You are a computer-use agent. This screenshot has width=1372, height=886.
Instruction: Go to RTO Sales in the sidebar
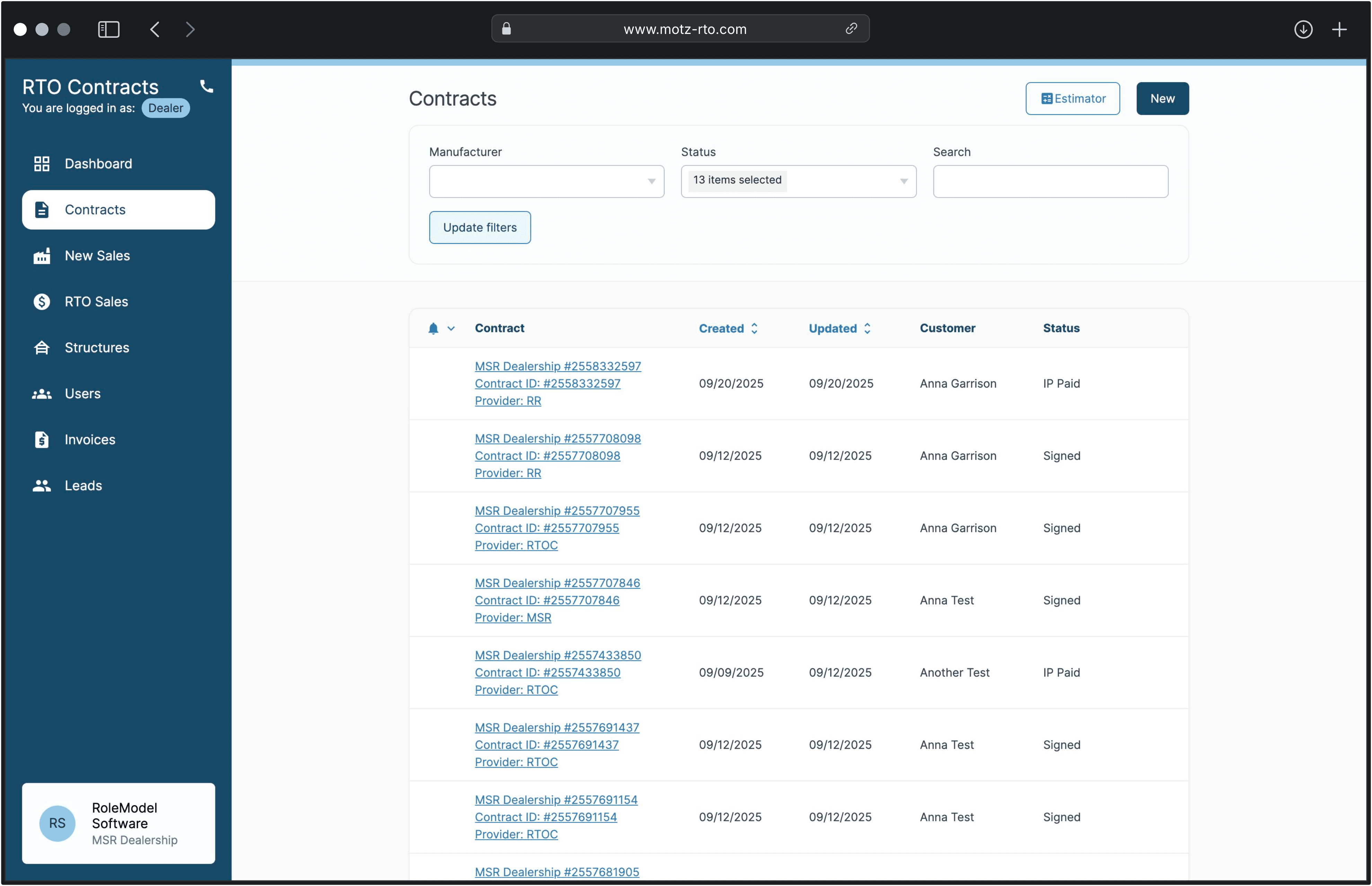click(x=96, y=302)
